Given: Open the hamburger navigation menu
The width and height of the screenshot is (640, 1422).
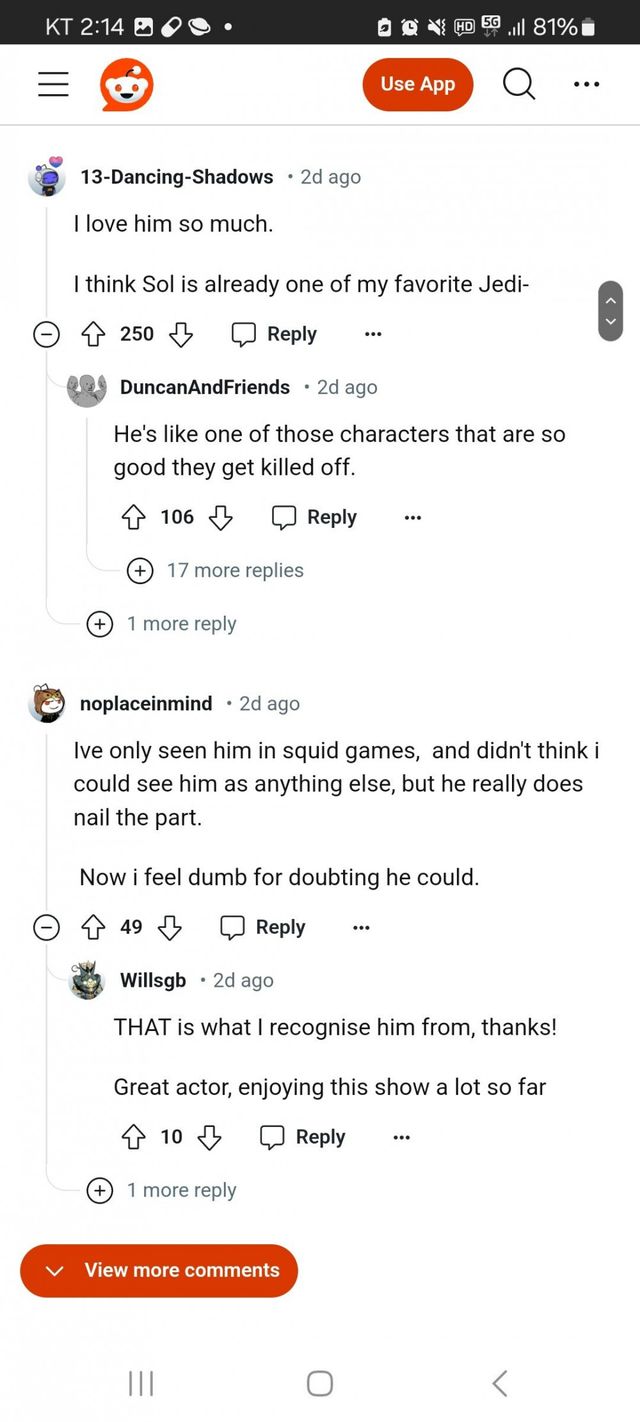Looking at the screenshot, I should coord(53,85).
